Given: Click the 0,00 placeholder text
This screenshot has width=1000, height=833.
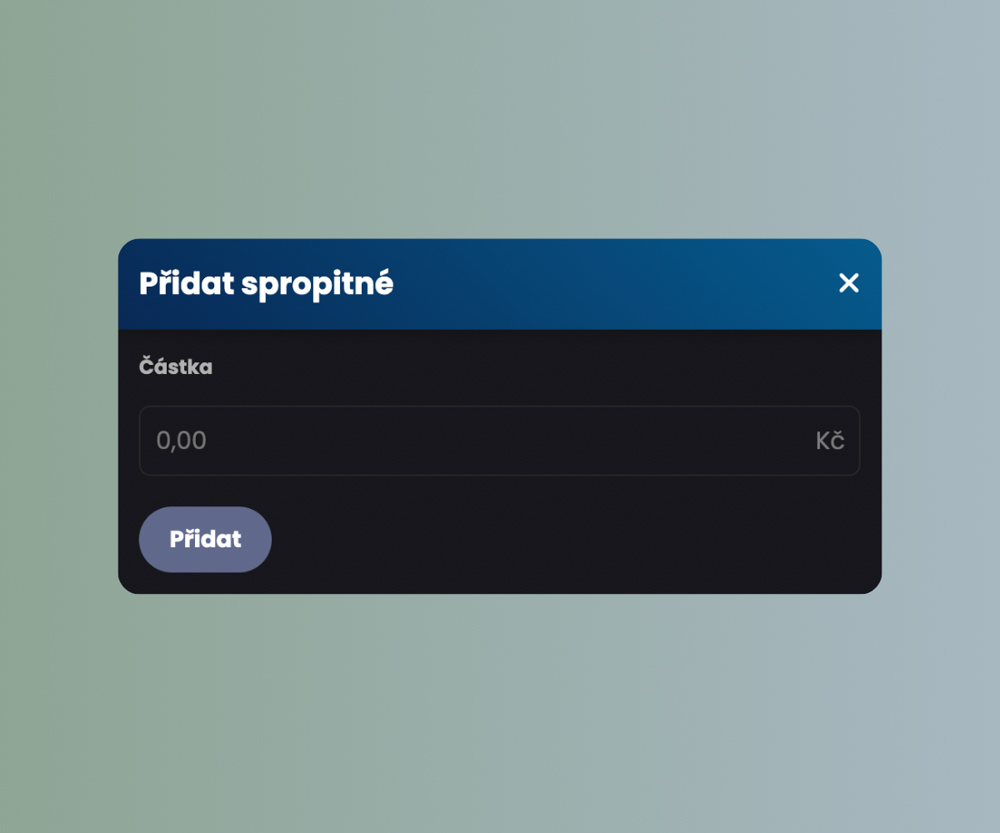Looking at the screenshot, I should [x=182, y=440].
